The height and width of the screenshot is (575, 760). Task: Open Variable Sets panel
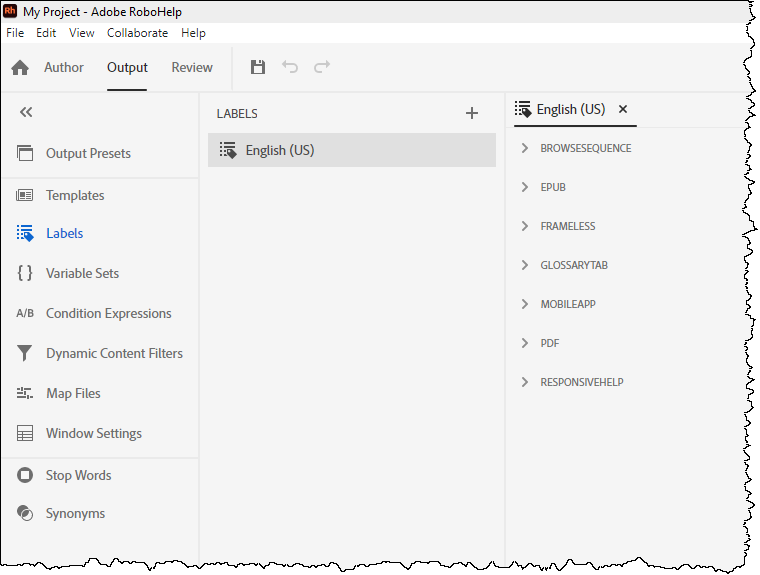pyautogui.click(x=82, y=273)
